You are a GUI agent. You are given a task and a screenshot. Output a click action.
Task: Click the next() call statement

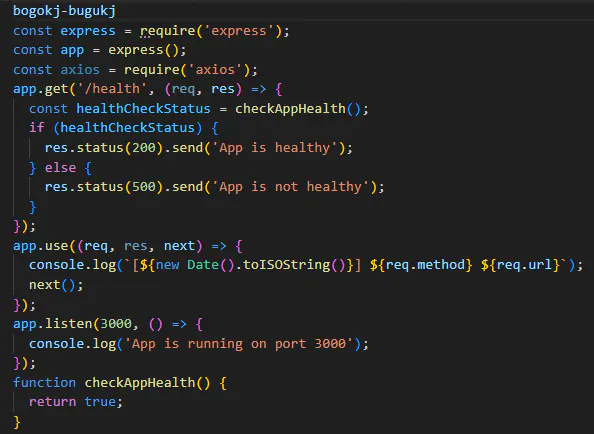pyautogui.click(x=56, y=285)
